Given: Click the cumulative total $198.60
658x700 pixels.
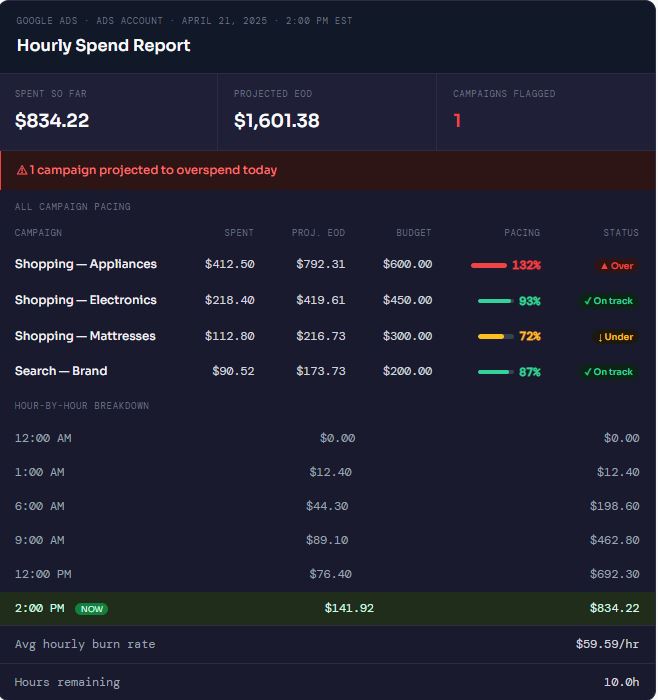Looking at the screenshot, I should (x=614, y=506).
